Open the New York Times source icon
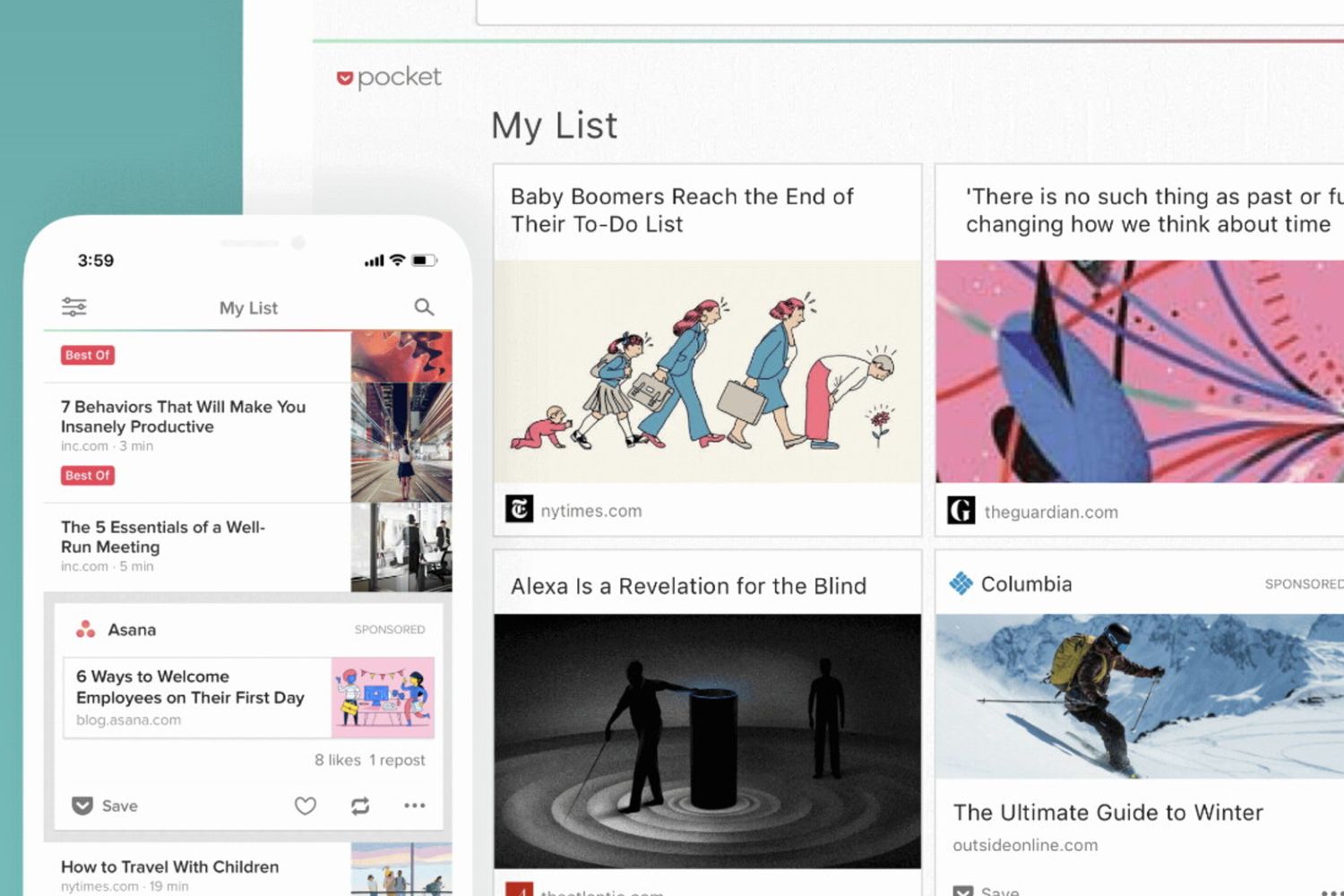 [x=519, y=509]
